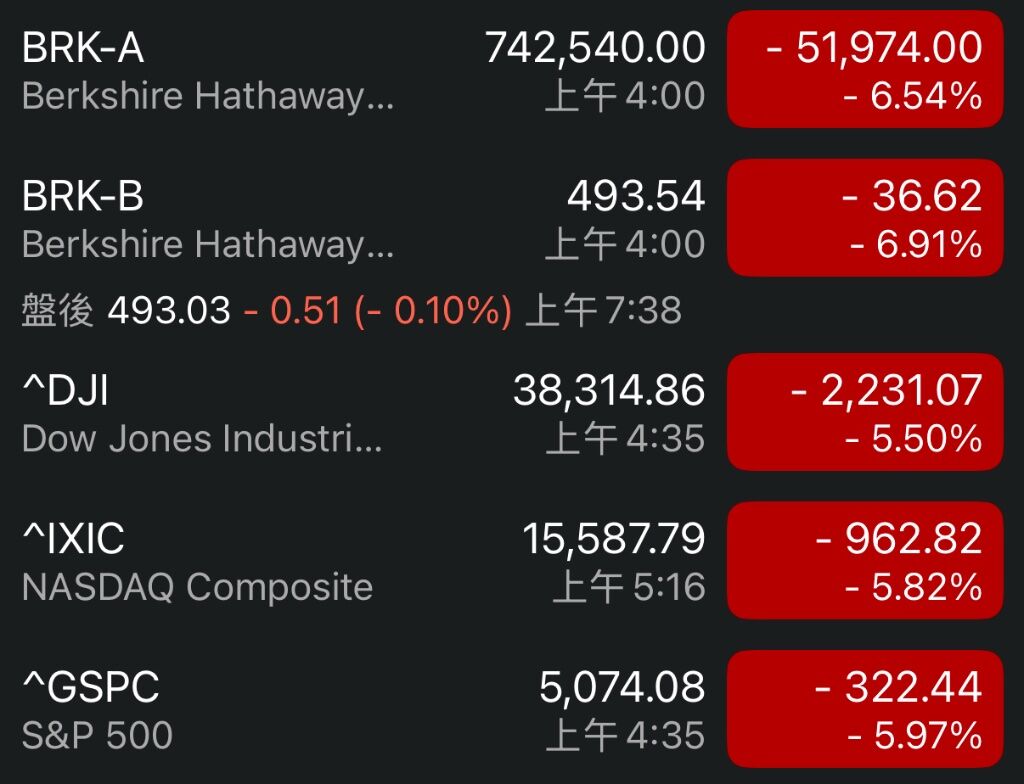The height and width of the screenshot is (784, 1024).
Task: Tap the NASDAQ Composite price 15,587.79
Action: coord(614,540)
